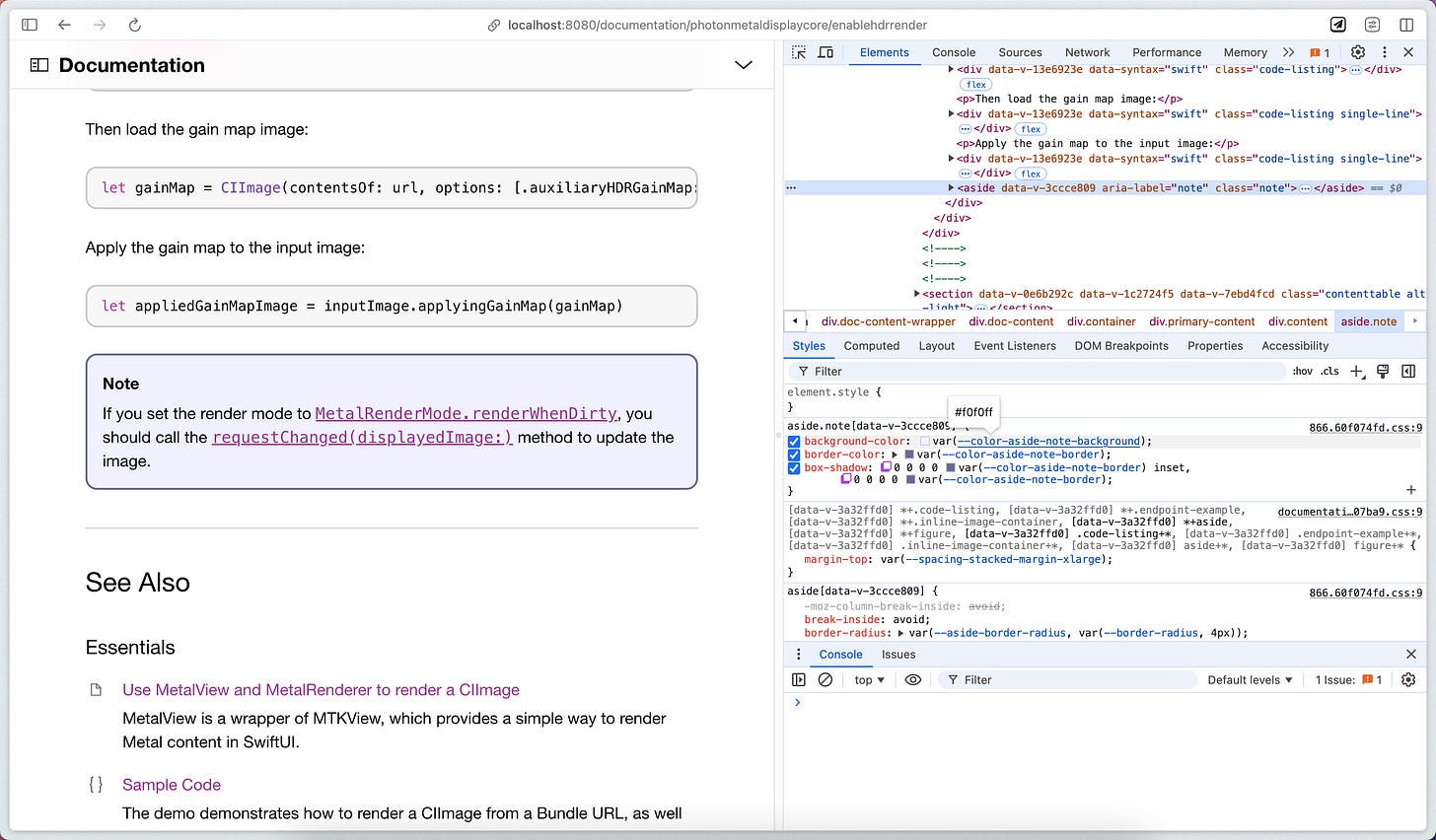Viewport: 1436px width, 840px height.
Task: Reload the current page
Action: pos(135,25)
